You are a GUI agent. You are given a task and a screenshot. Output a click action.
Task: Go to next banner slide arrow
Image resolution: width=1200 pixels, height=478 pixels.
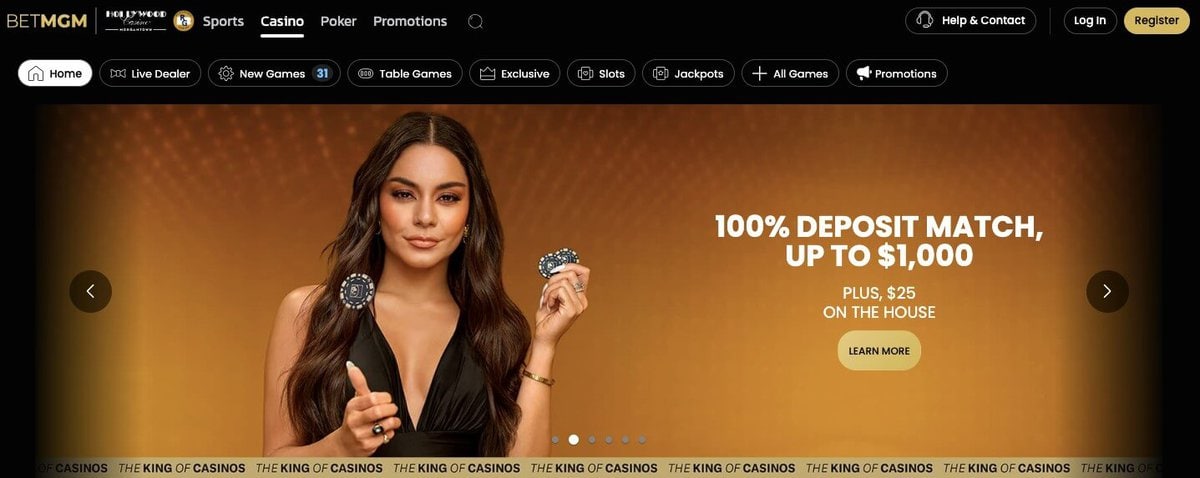[1107, 291]
